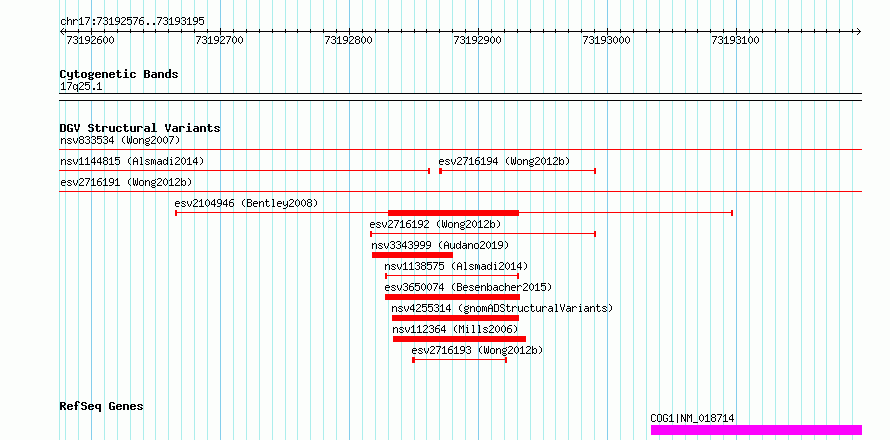The height and width of the screenshot is (440, 890).
Task: Click ruler position 73193000
Action: [x=607, y=40]
